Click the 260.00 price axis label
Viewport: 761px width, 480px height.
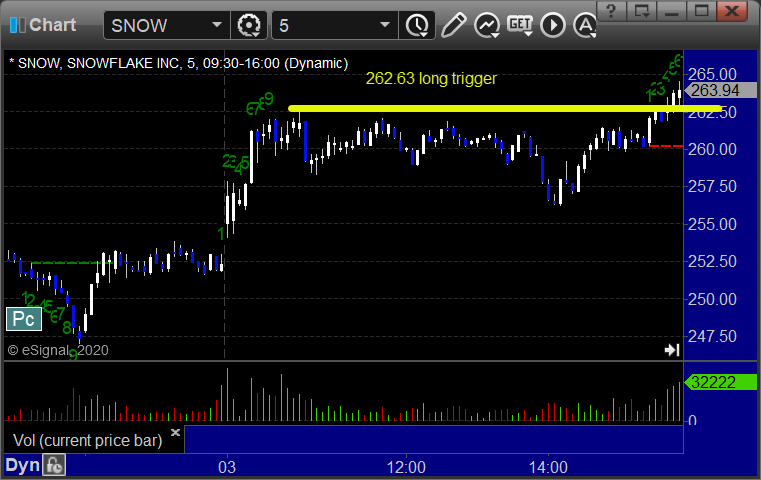712,149
